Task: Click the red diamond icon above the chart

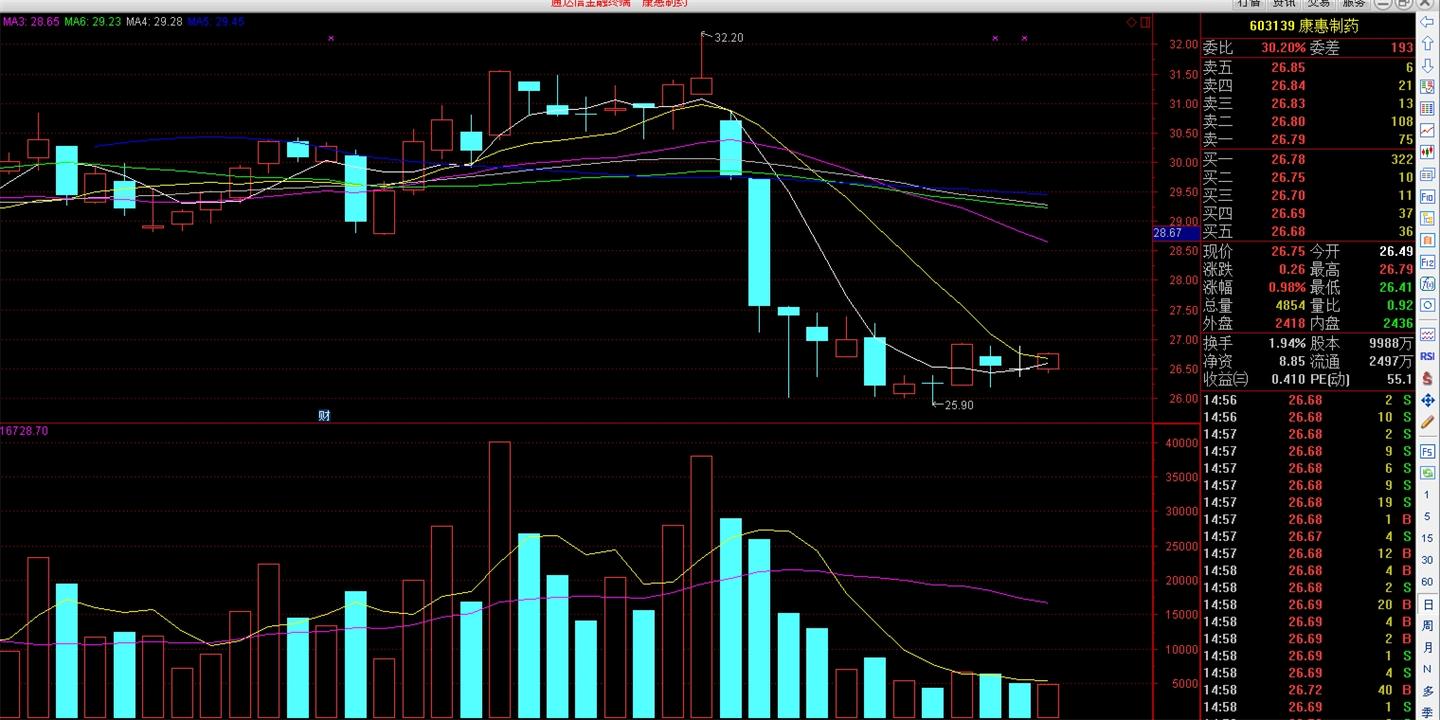Action: (1131, 22)
